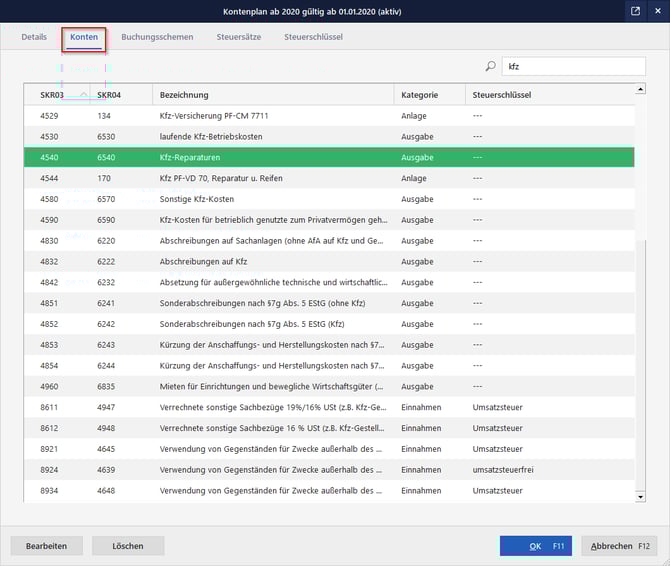Click the Abbrechen F12 button

(618, 546)
